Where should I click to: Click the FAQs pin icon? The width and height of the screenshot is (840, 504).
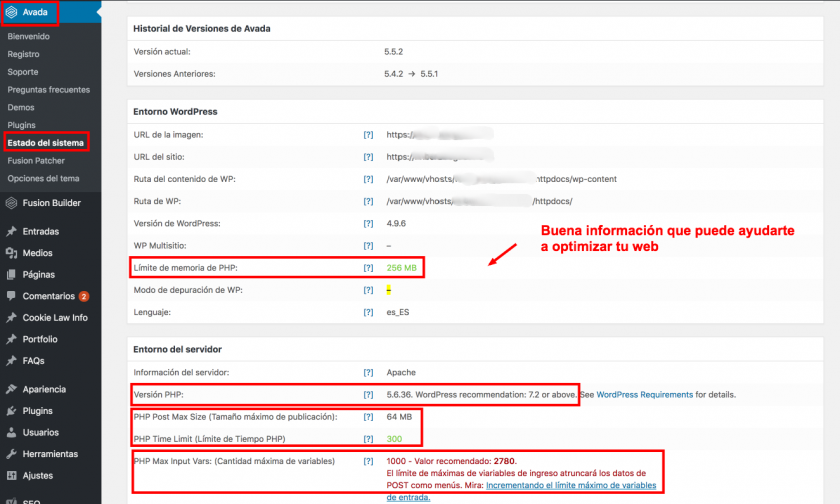tap(11, 360)
